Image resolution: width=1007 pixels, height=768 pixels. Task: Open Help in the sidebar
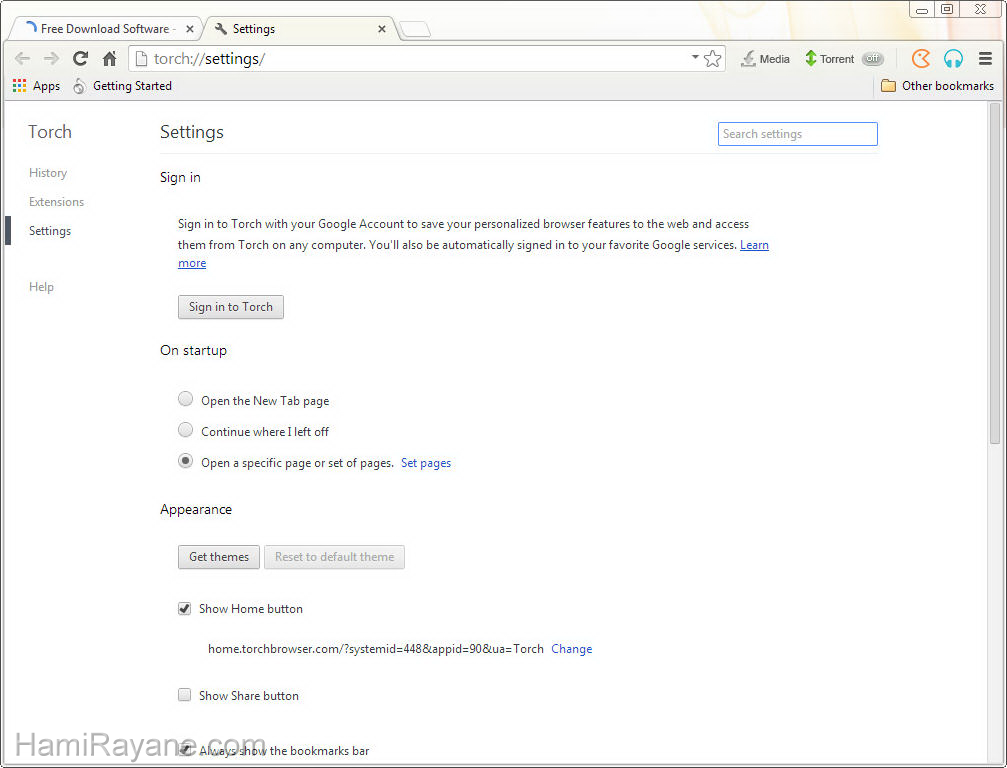(x=41, y=286)
